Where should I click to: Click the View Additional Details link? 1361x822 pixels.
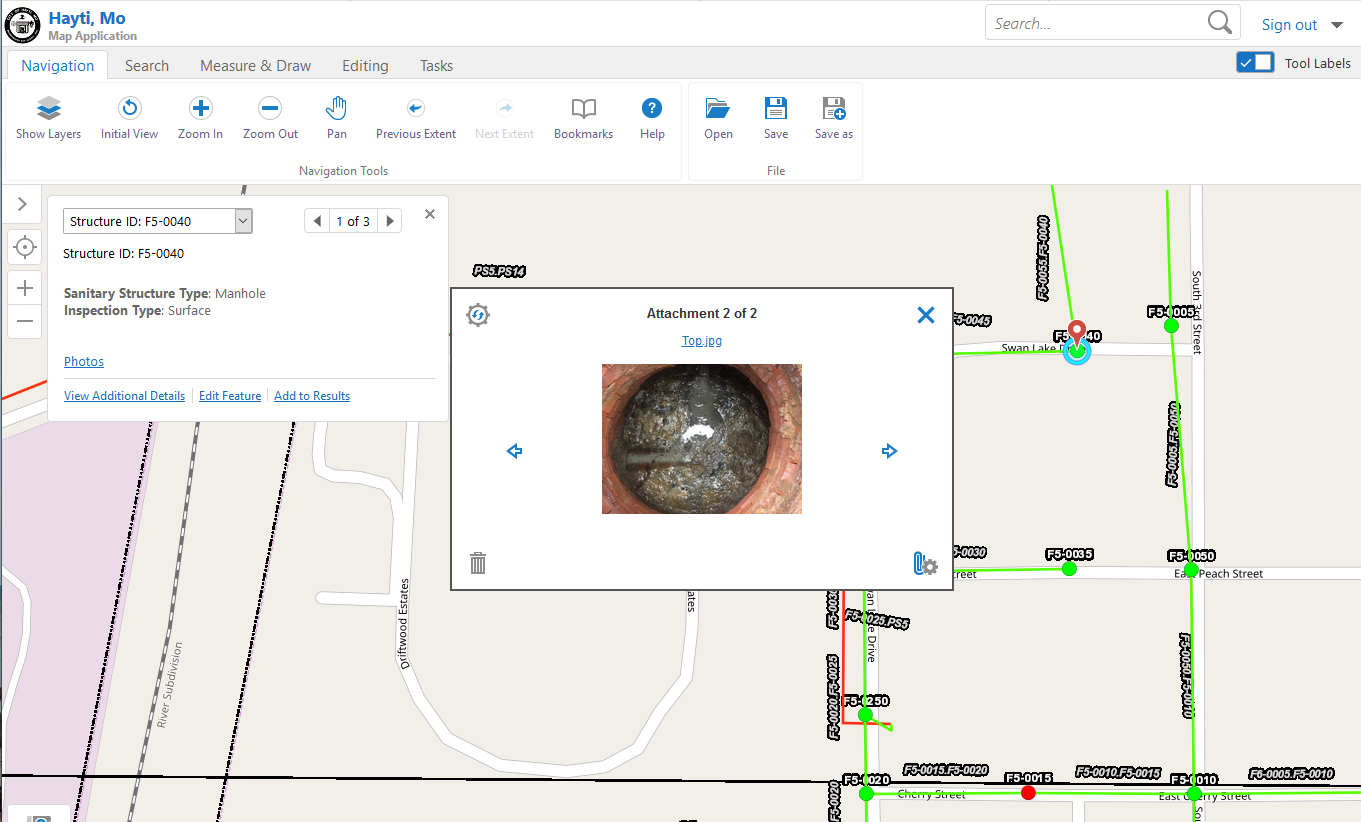(x=124, y=396)
